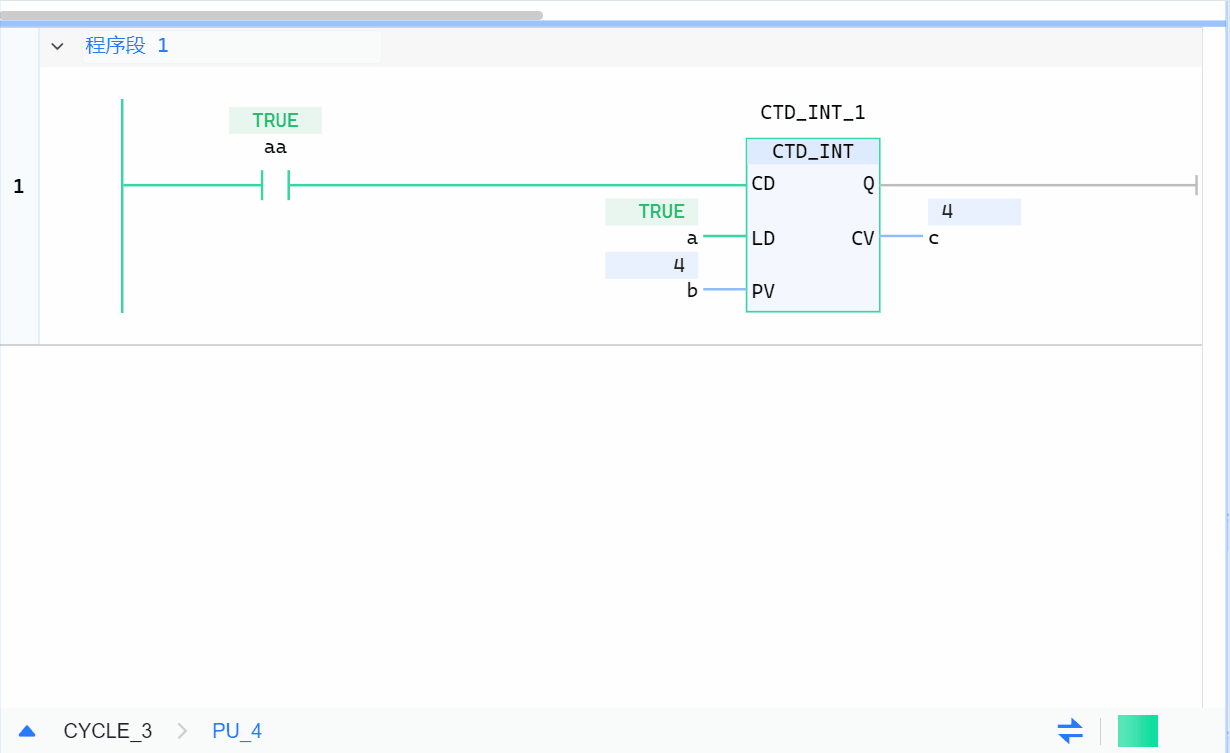Click the blue swap arrows icon
Viewport: 1230px width, 753px height.
(x=1070, y=731)
